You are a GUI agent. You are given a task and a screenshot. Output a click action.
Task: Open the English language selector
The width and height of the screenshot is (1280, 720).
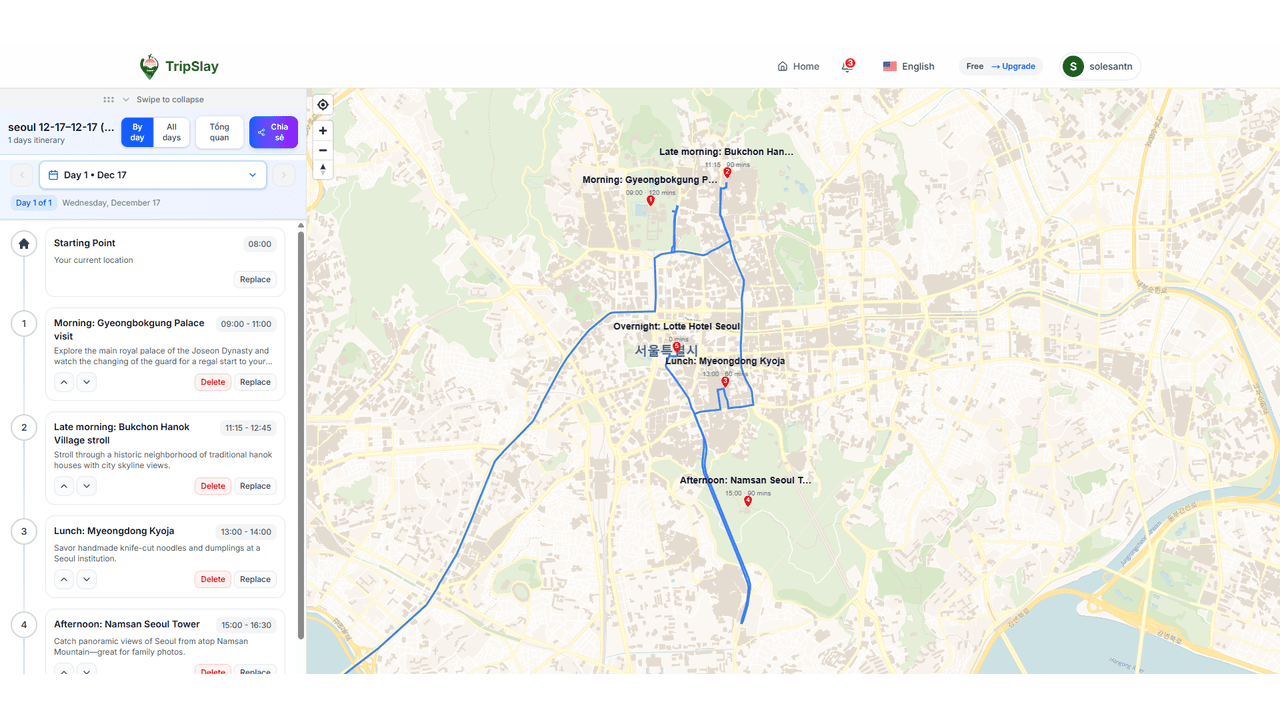click(x=908, y=67)
